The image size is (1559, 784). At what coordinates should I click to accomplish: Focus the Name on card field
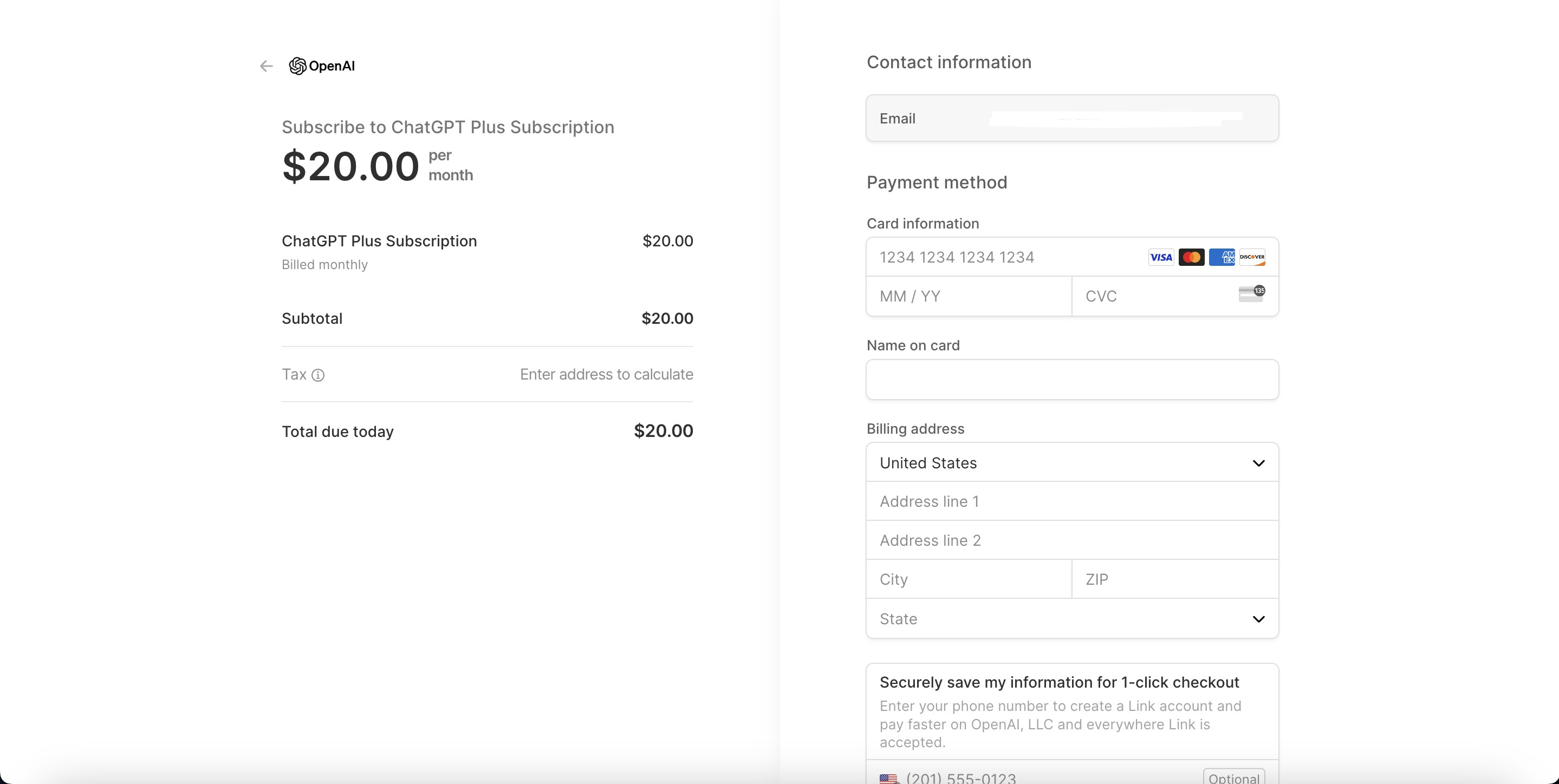1071,380
